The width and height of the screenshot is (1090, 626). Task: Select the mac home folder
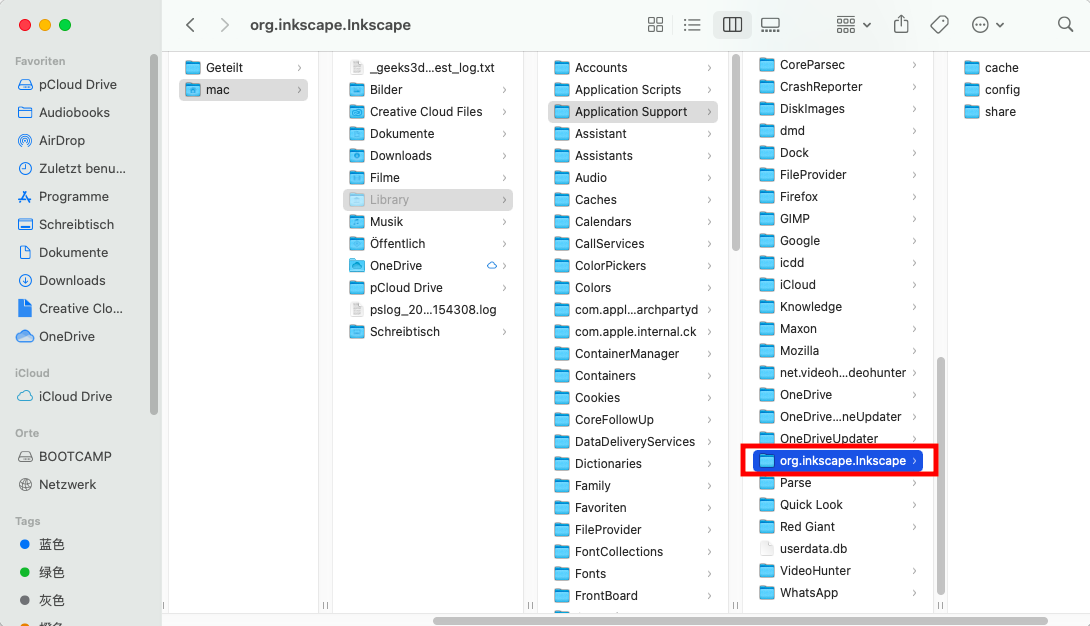coord(243,90)
